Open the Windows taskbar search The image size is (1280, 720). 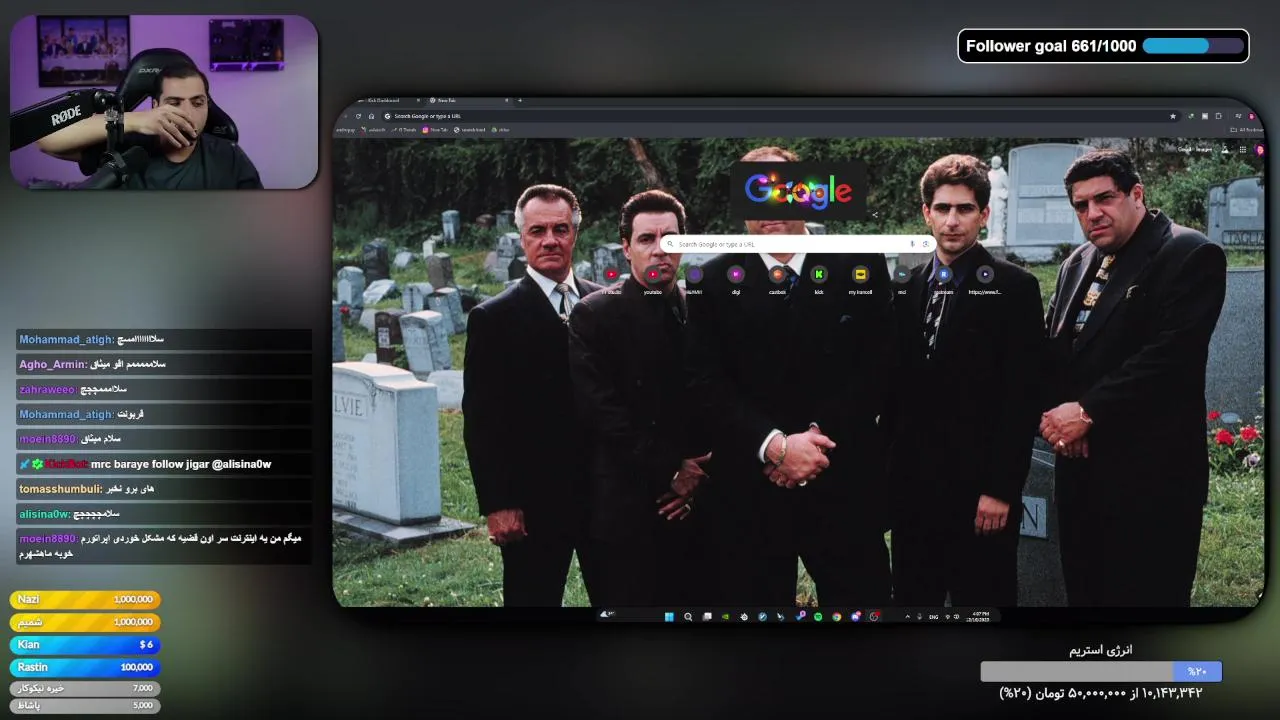(x=688, y=617)
